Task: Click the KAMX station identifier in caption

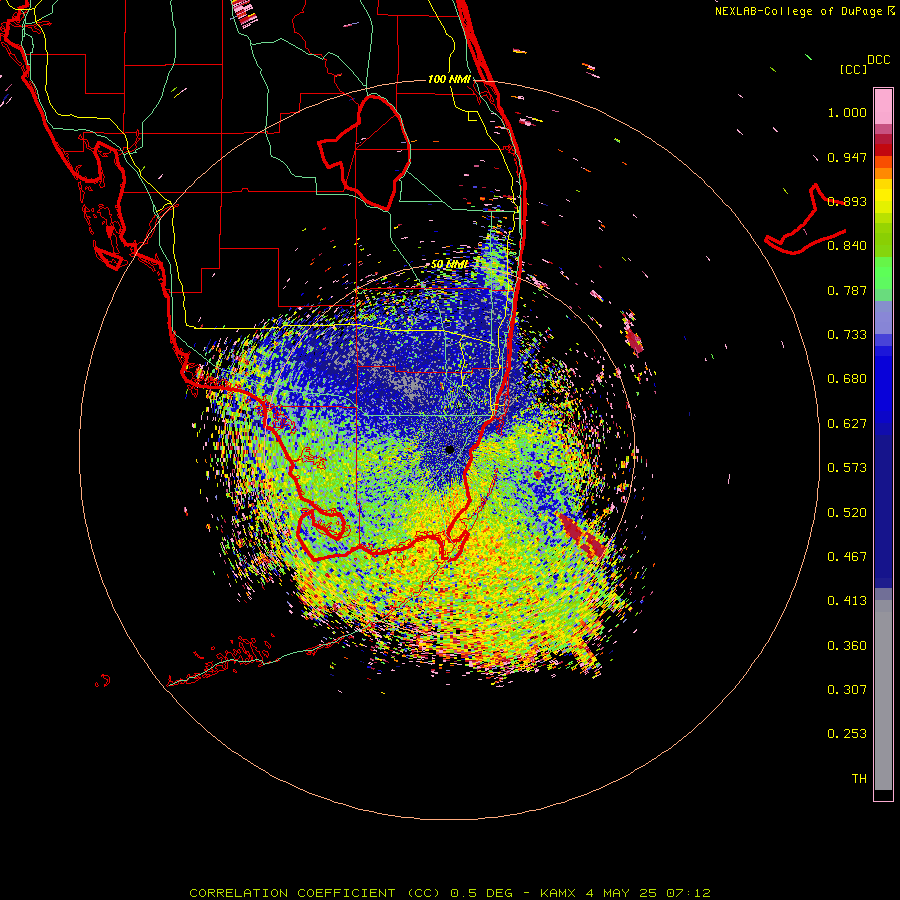Action: click(x=557, y=893)
